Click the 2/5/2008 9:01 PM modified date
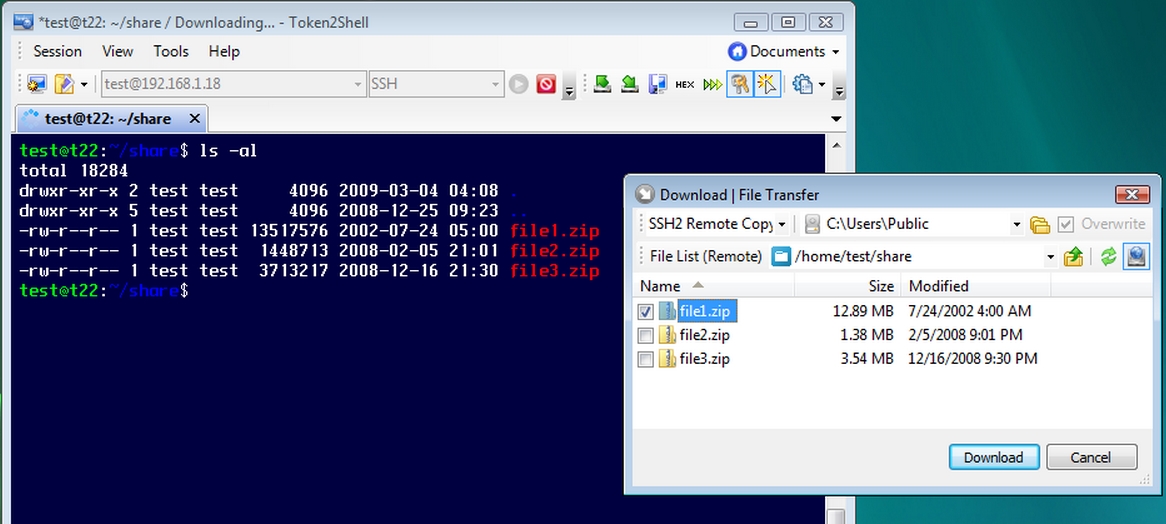This screenshot has height=524, width=1166. [965, 335]
